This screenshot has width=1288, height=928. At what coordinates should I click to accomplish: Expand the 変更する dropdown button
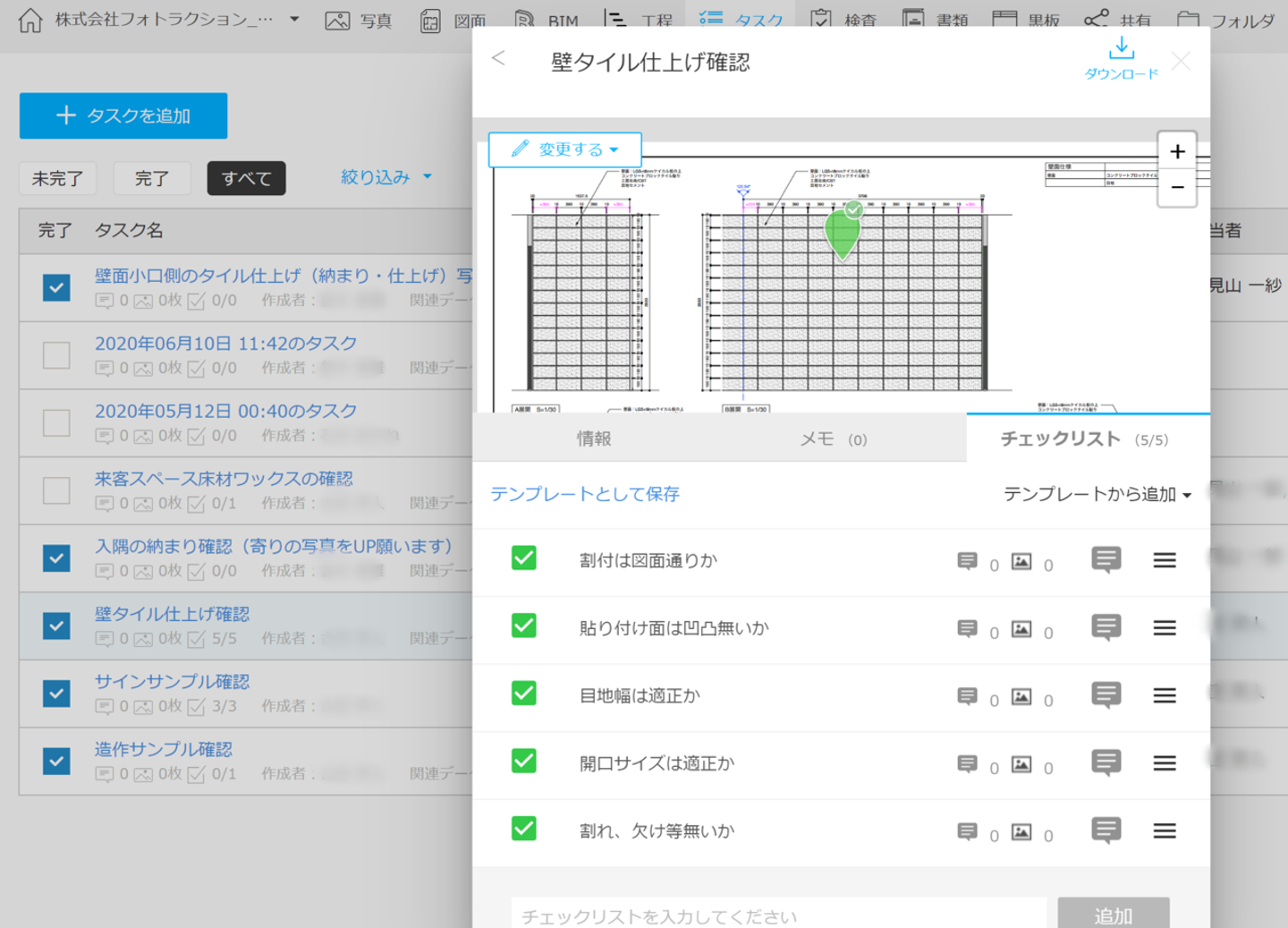[565, 149]
